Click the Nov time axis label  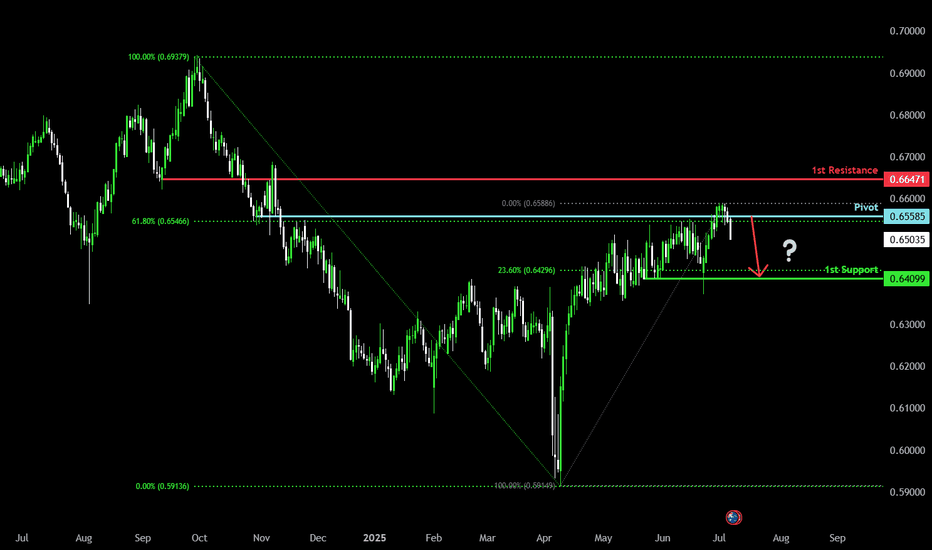[262, 538]
